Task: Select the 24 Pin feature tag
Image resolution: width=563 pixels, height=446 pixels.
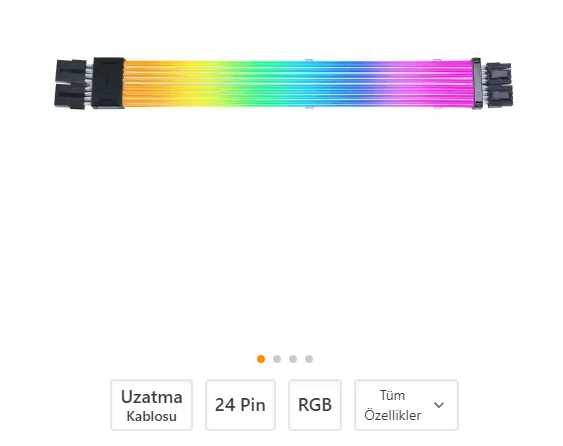Action: click(x=240, y=405)
